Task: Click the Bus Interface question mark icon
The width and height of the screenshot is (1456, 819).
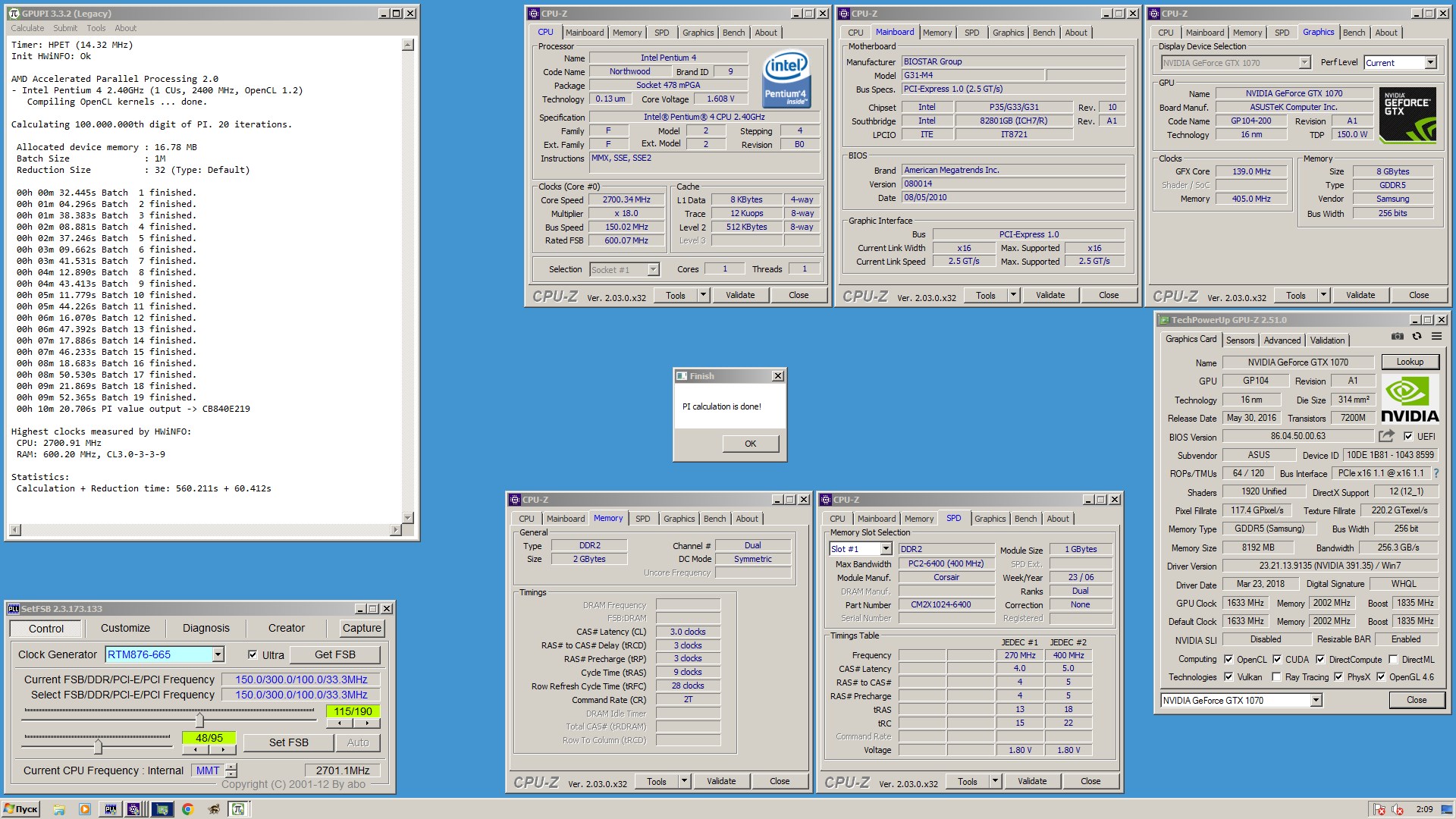Action: pyautogui.click(x=1436, y=473)
